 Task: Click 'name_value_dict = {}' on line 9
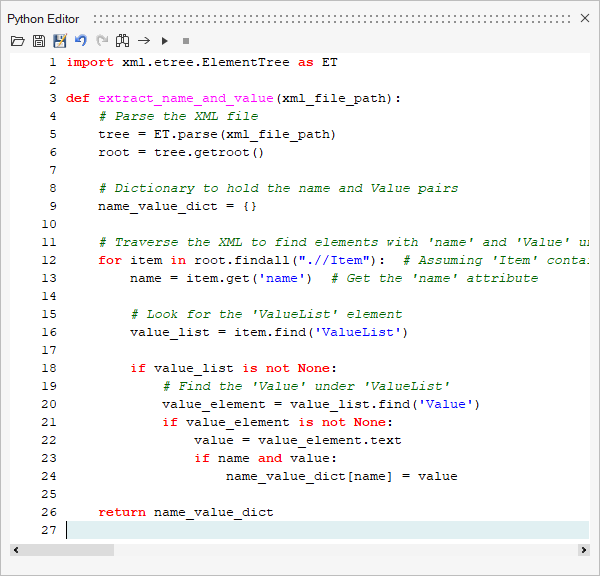(177, 206)
